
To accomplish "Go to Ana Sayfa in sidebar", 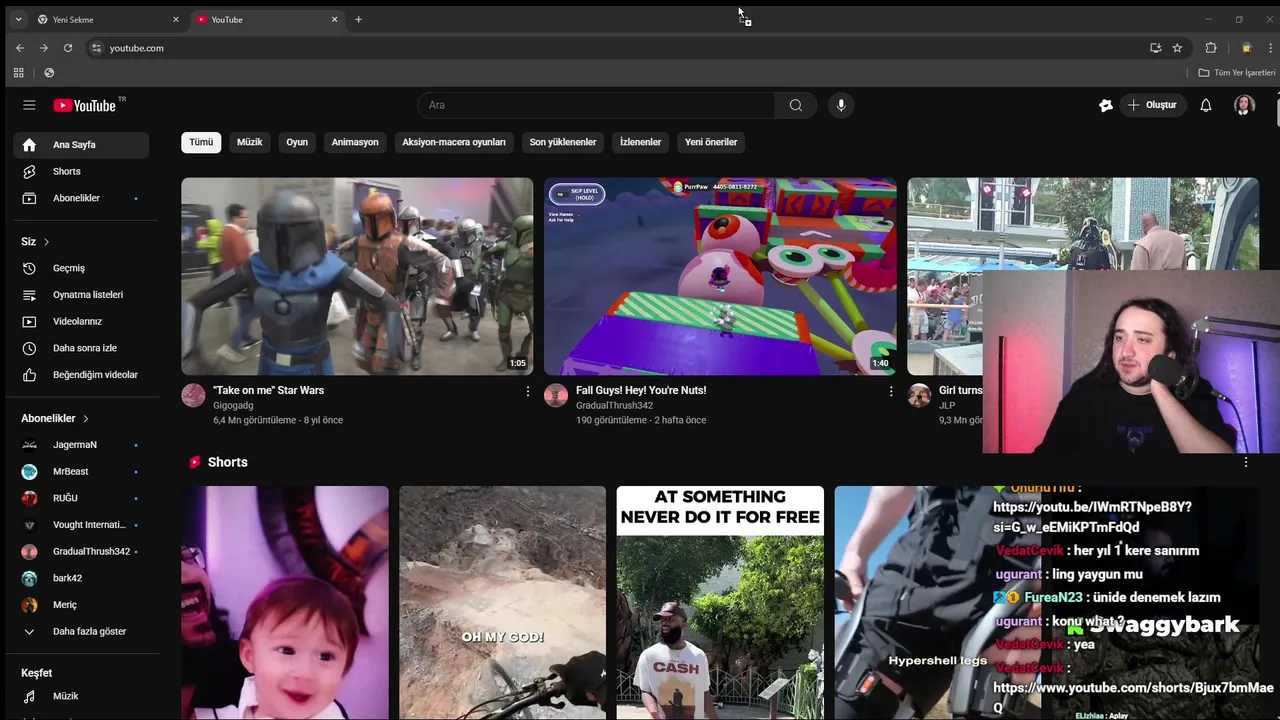I will point(81,145).
